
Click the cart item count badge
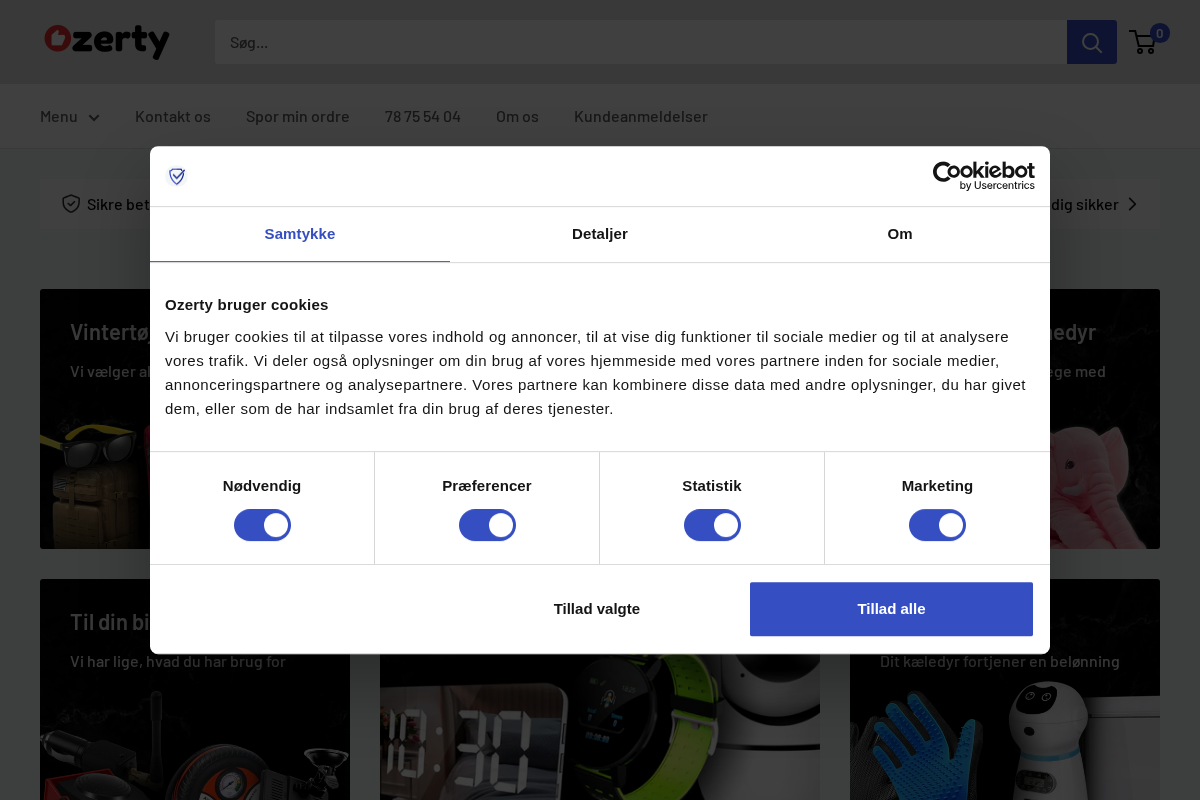(x=1159, y=33)
